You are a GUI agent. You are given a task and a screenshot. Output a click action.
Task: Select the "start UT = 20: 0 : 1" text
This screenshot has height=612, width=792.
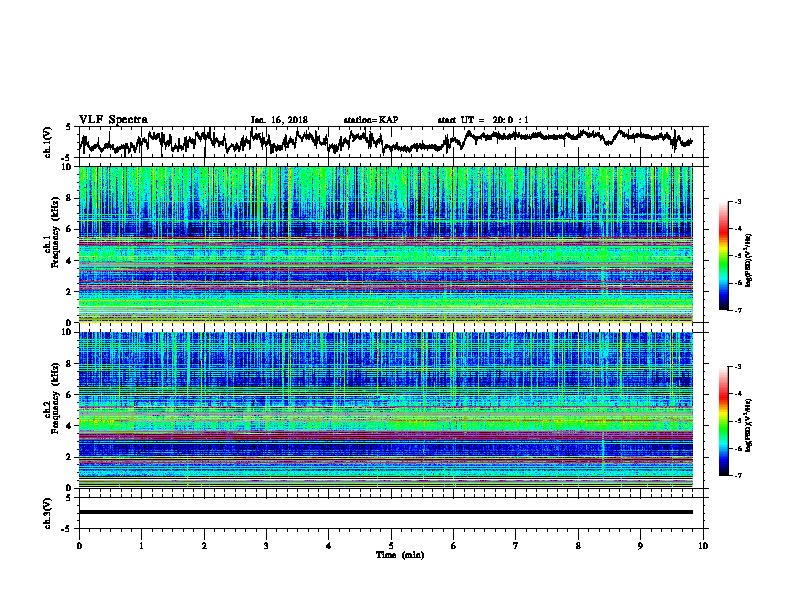(483, 120)
